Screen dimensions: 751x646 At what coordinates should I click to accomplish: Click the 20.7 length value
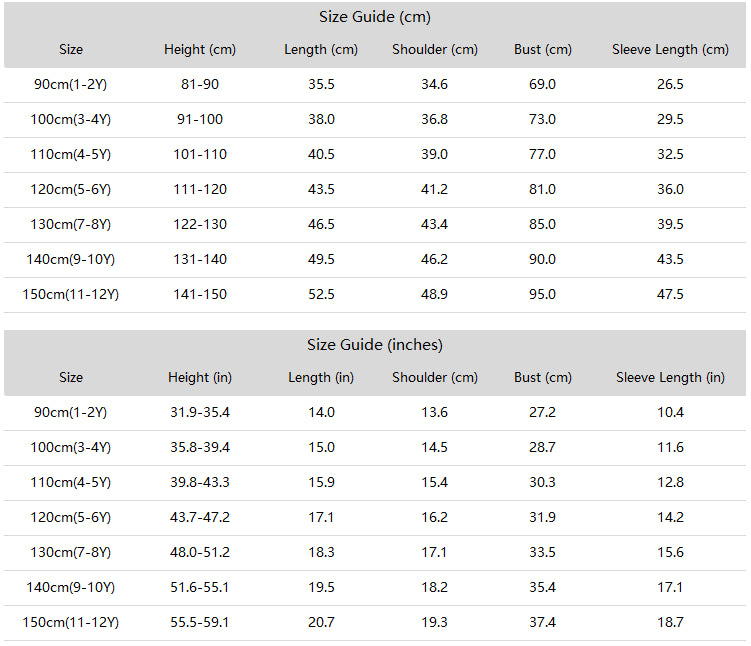coord(321,622)
